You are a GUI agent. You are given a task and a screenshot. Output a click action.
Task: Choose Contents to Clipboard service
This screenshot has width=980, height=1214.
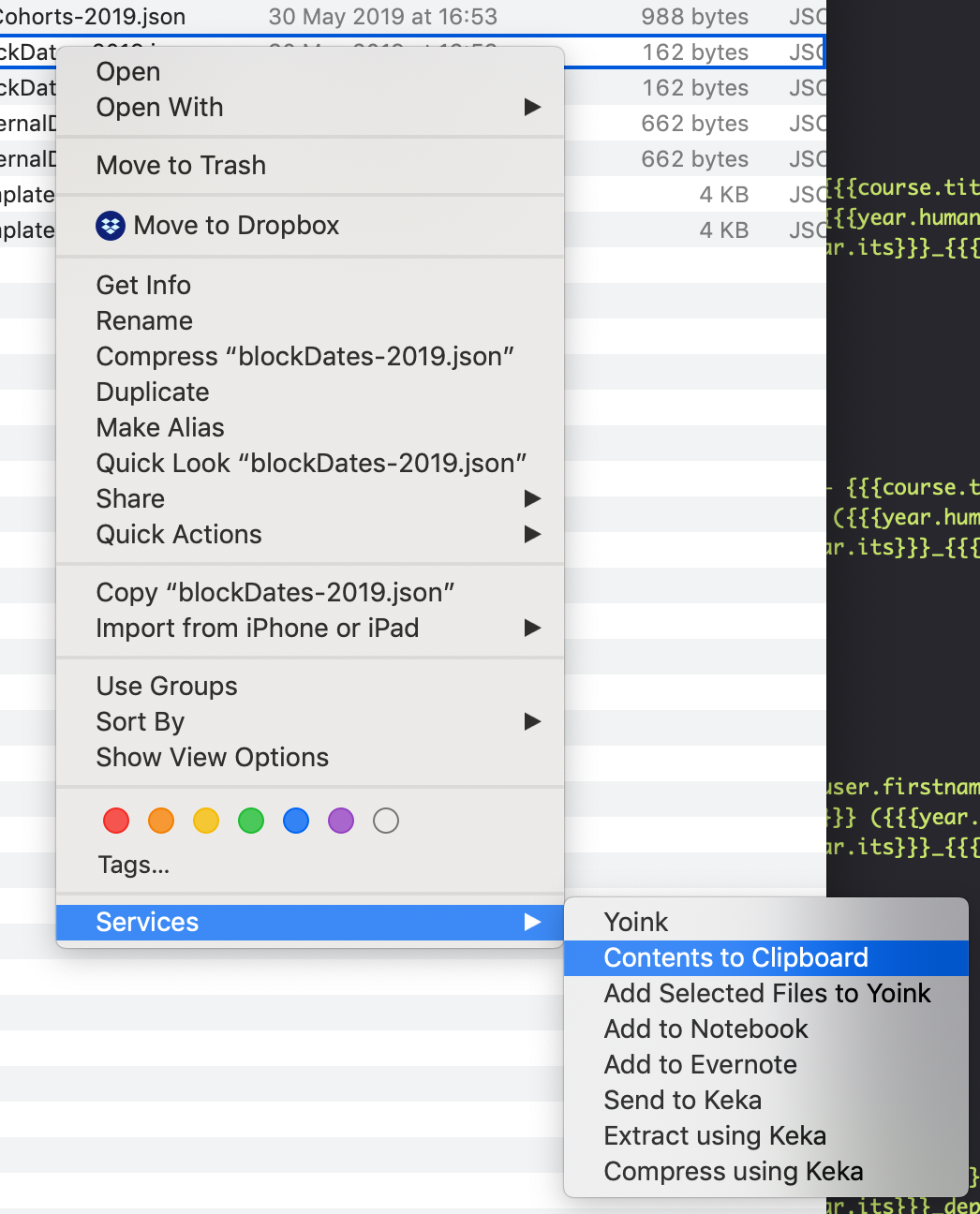(766, 957)
